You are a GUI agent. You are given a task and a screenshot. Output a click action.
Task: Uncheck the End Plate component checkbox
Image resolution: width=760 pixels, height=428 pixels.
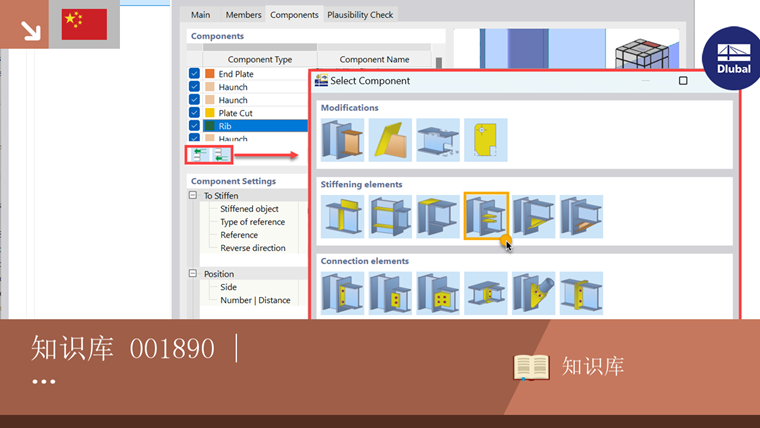coord(194,73)
